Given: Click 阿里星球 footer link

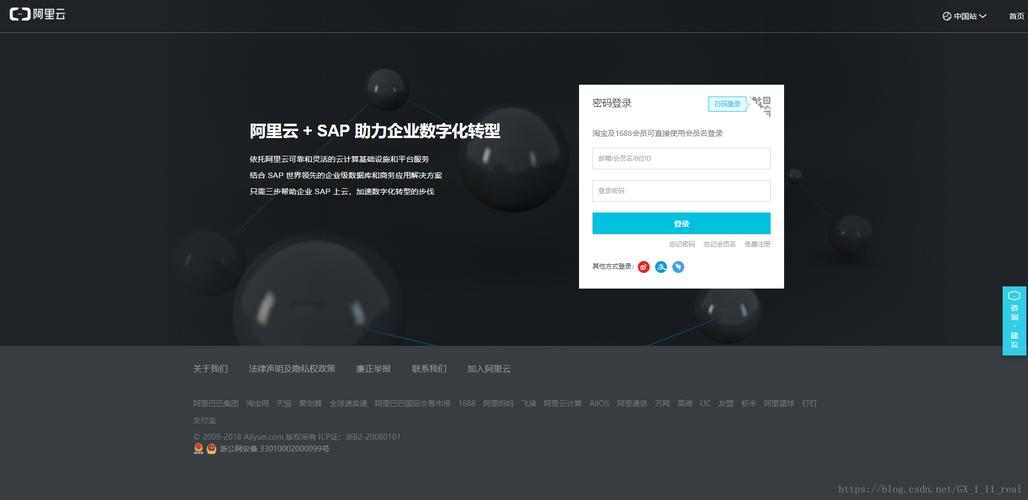Looking at the screenshot, I should click(x=779, y=404).
